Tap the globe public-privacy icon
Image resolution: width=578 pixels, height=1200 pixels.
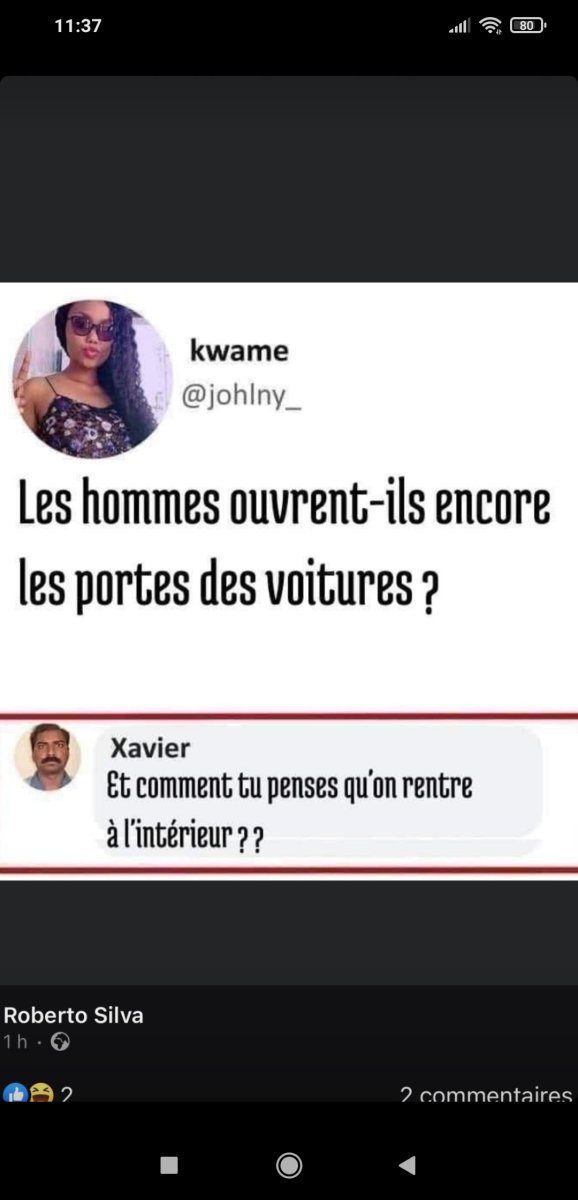pyautogui.click(x=60, y=1042)
